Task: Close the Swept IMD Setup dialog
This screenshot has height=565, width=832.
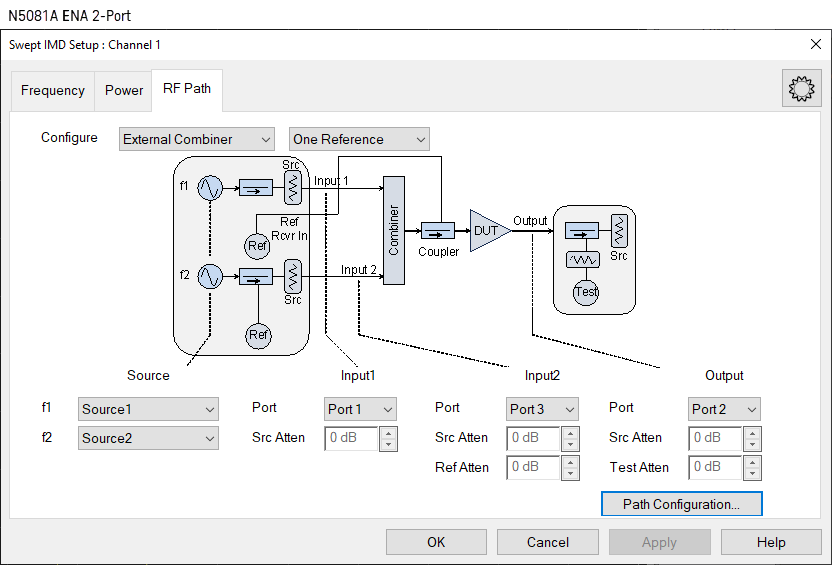Action: point(815,44)
